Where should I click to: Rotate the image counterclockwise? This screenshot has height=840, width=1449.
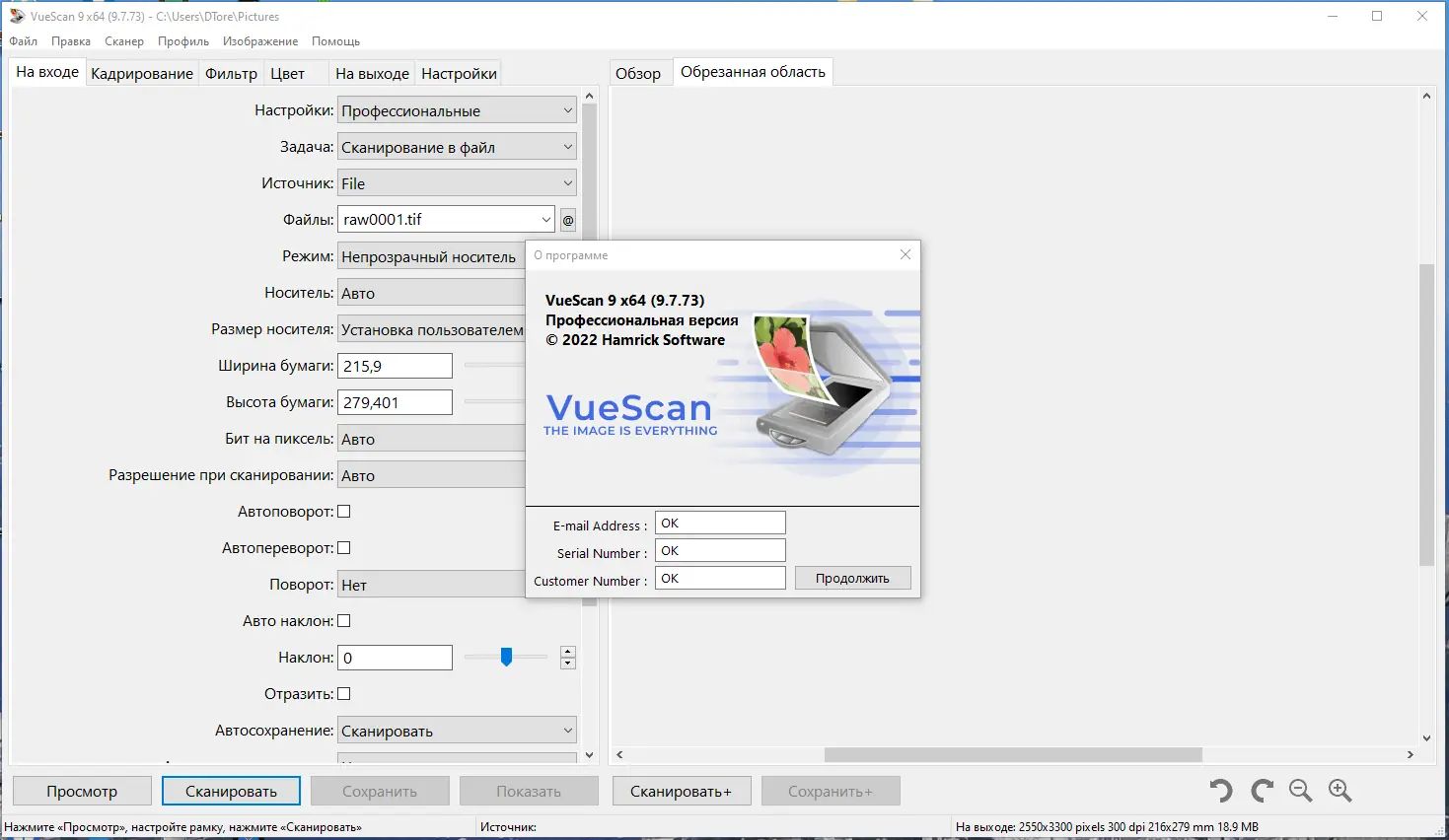[1219, 790]
